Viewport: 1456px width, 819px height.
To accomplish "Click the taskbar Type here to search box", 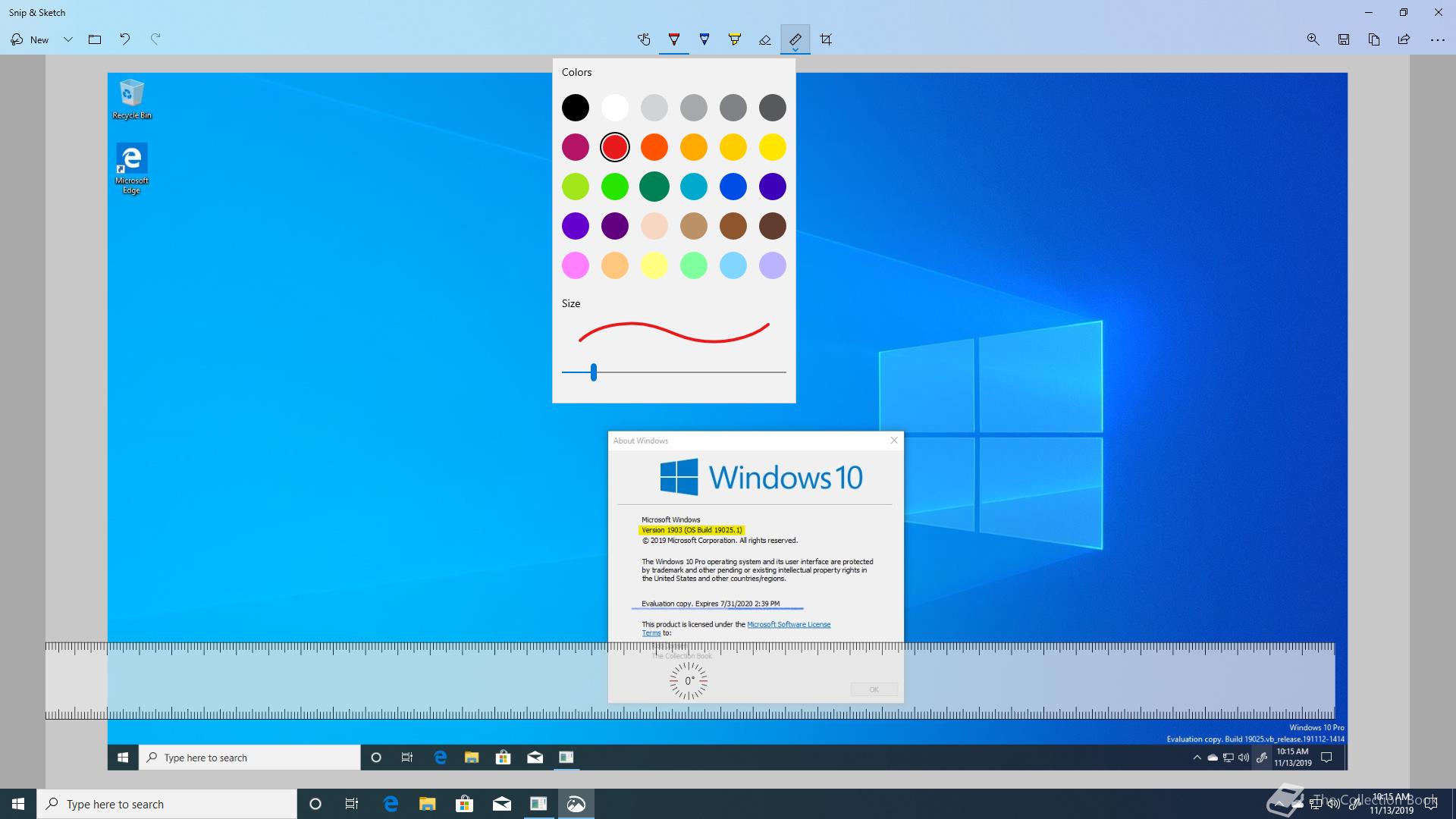I will pyautogui.click(x=167, y=804).
